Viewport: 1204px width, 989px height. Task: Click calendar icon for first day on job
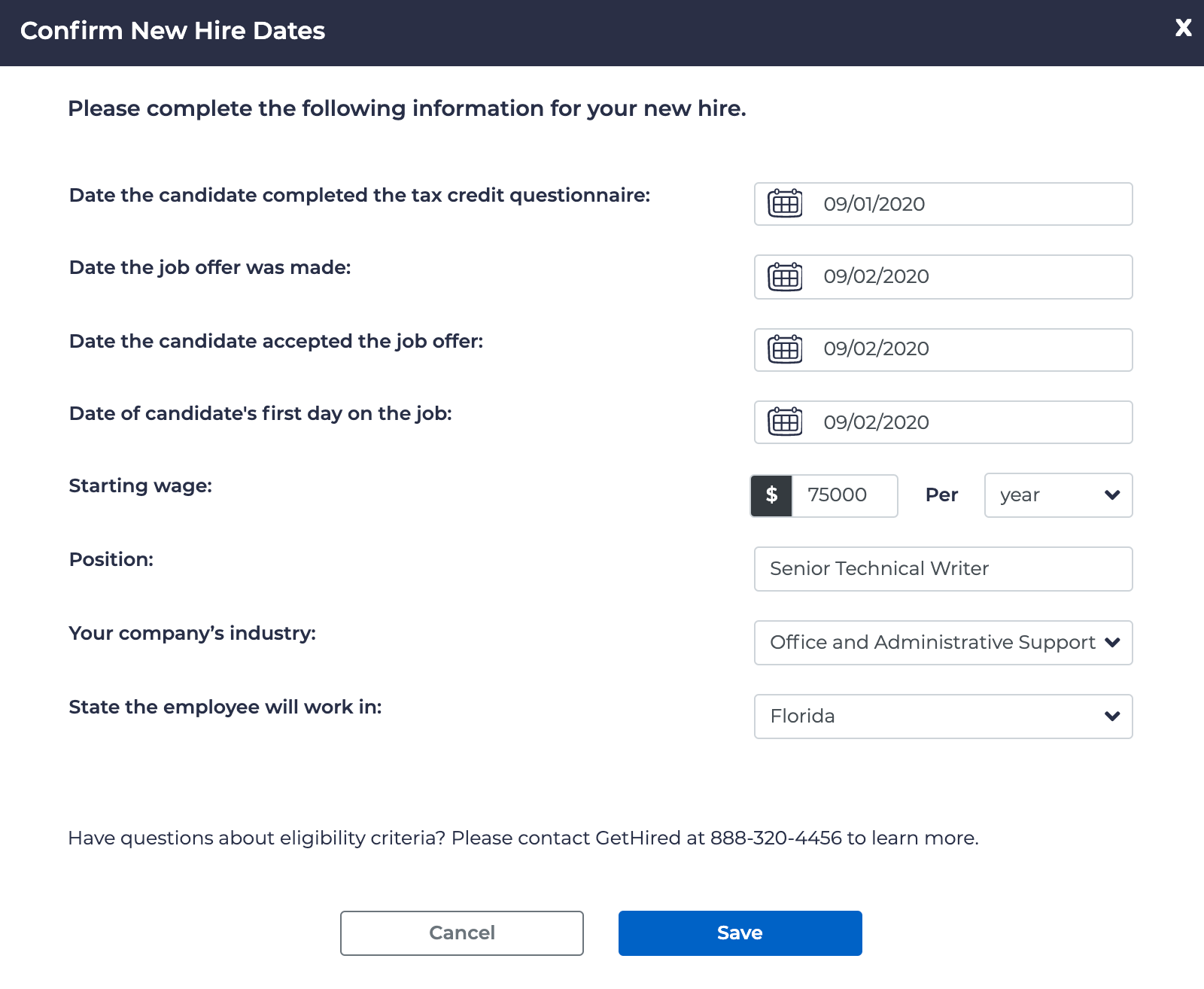pos(785,422)
